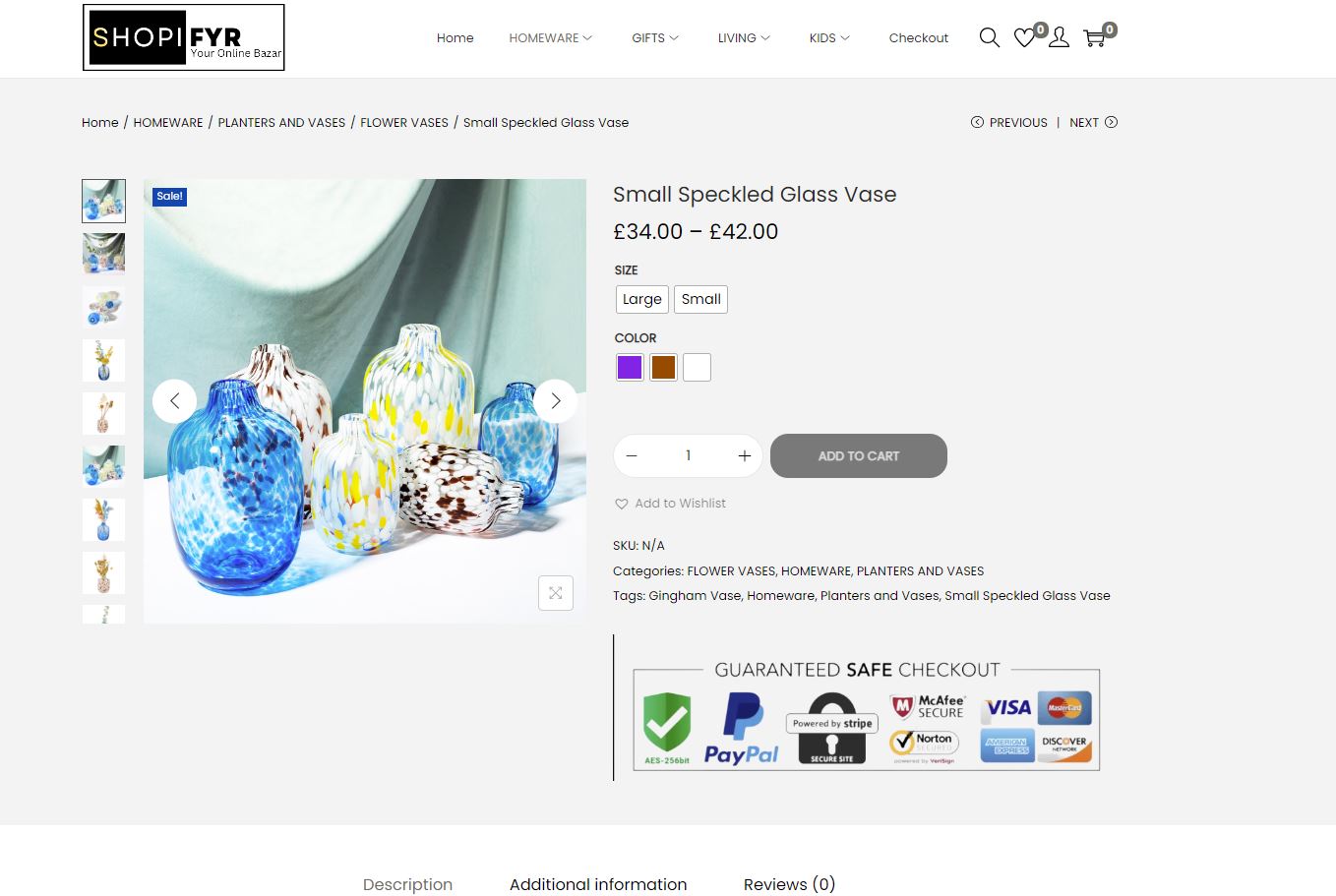Choose the purple color swatch
This screenshot has height=896, width=1336.
point(630,368)
